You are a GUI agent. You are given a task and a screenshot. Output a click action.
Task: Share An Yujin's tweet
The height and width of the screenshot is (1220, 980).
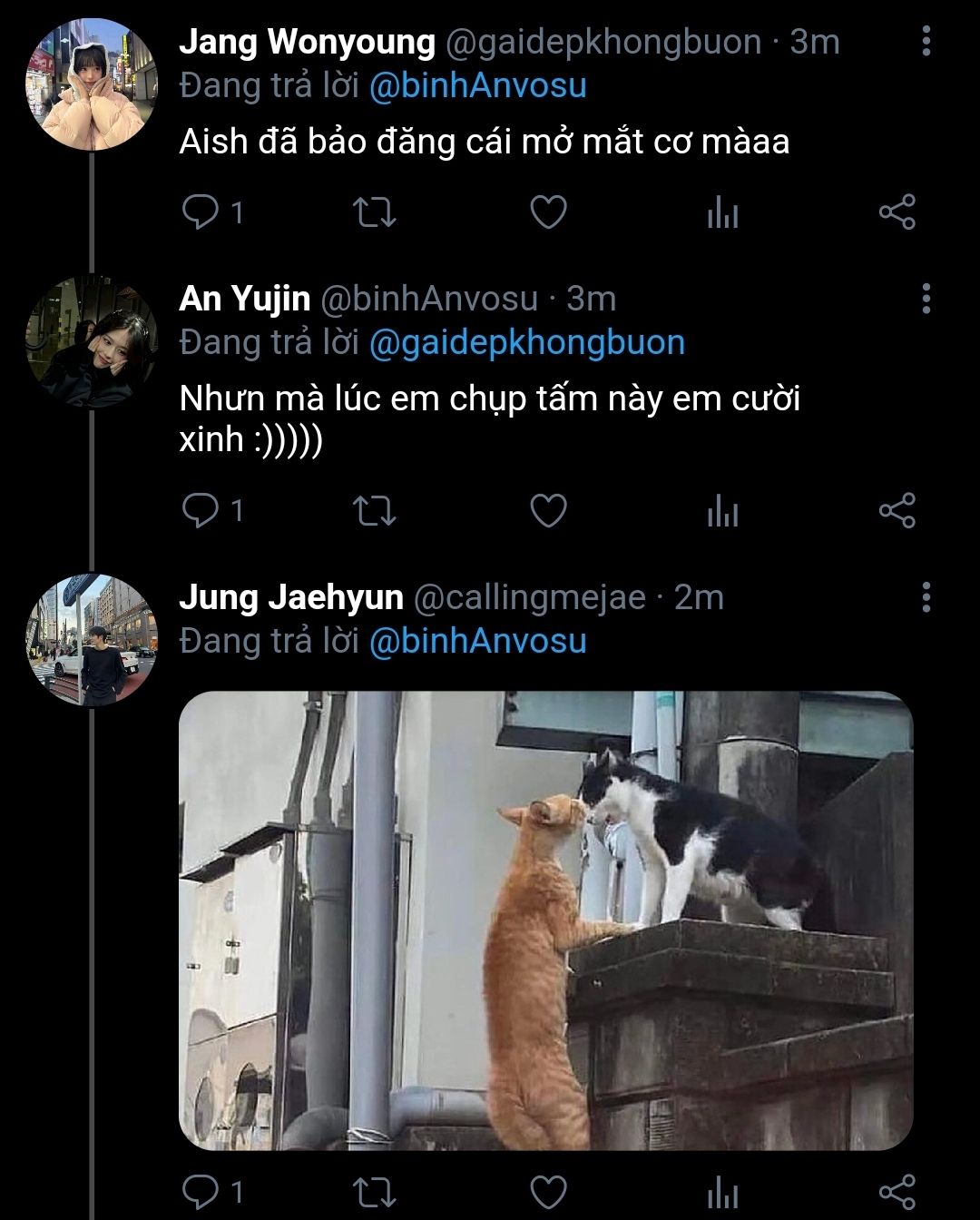pyautogui.click(x=897, y=510)
